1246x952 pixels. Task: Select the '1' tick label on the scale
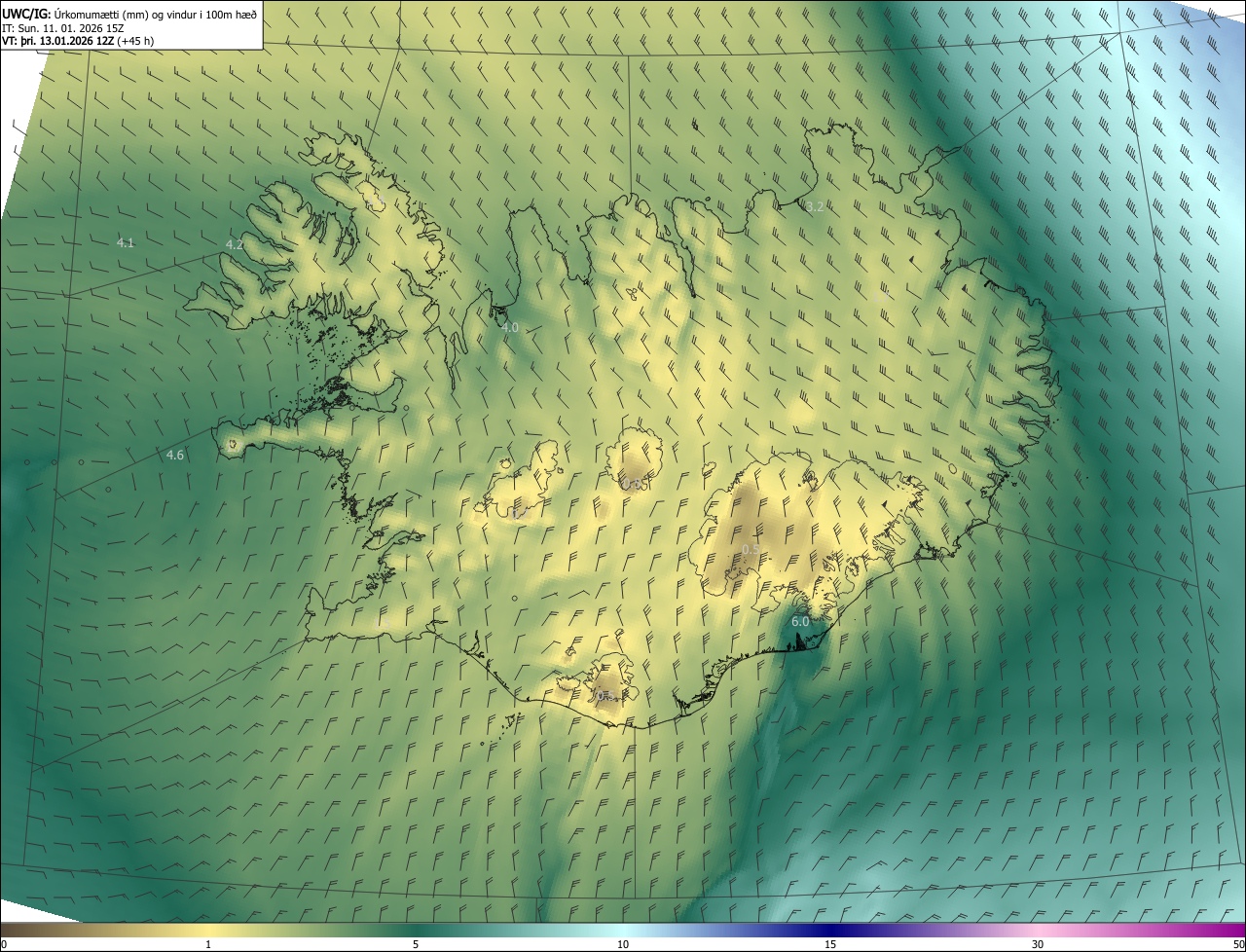[x=208, y=945]
